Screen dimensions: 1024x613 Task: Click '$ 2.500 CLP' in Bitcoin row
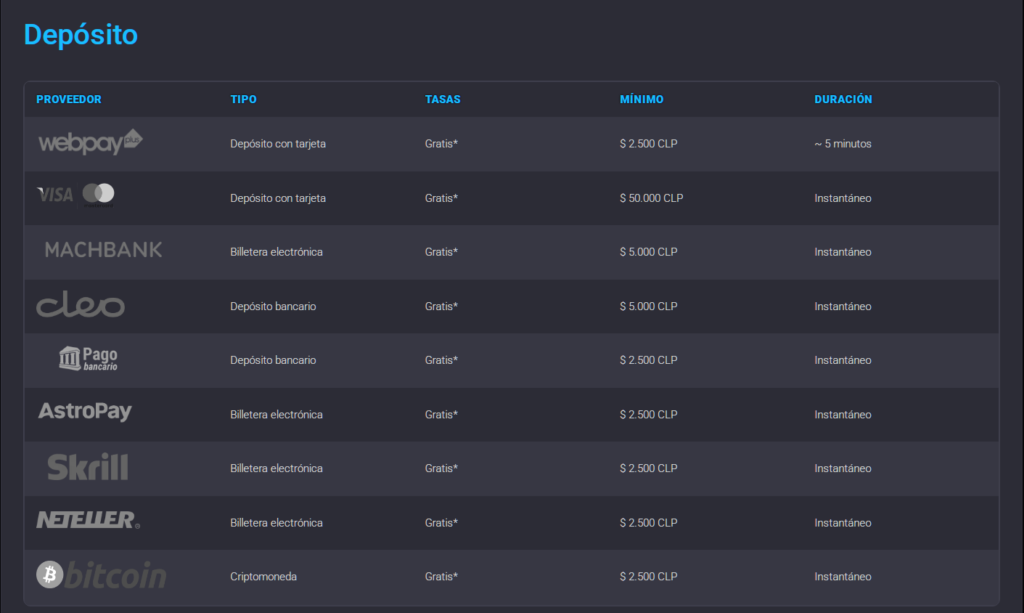tap(648, 576)
